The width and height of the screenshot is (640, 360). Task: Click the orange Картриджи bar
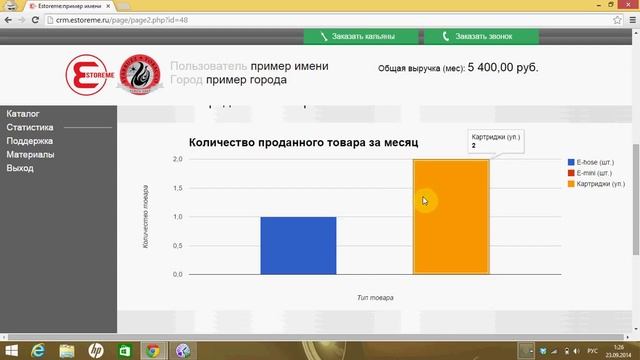click(451, 217)
